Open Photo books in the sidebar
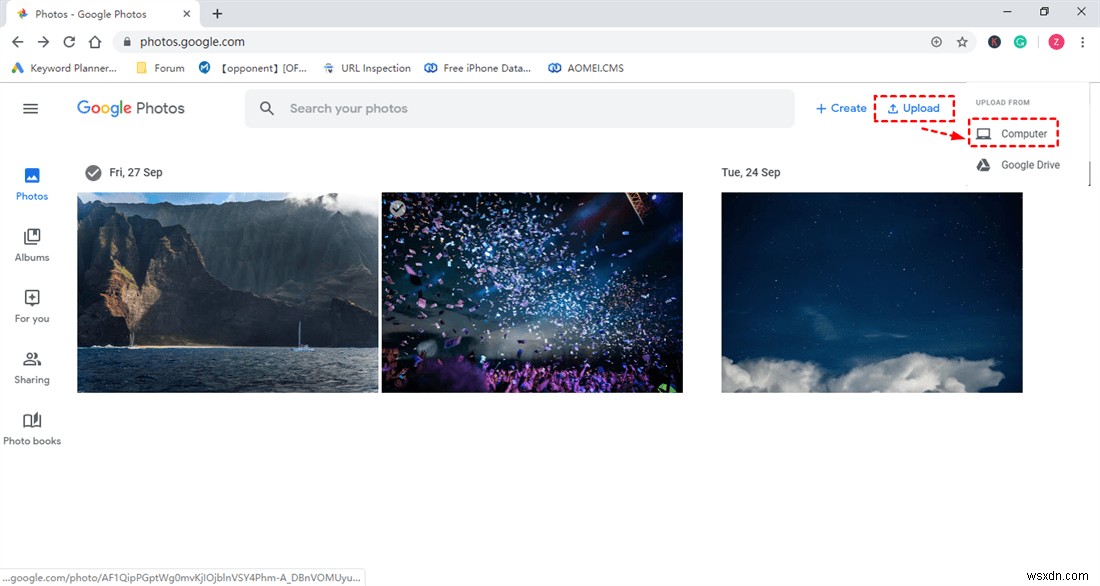The image size is (1100, 586). coord(32,429)
